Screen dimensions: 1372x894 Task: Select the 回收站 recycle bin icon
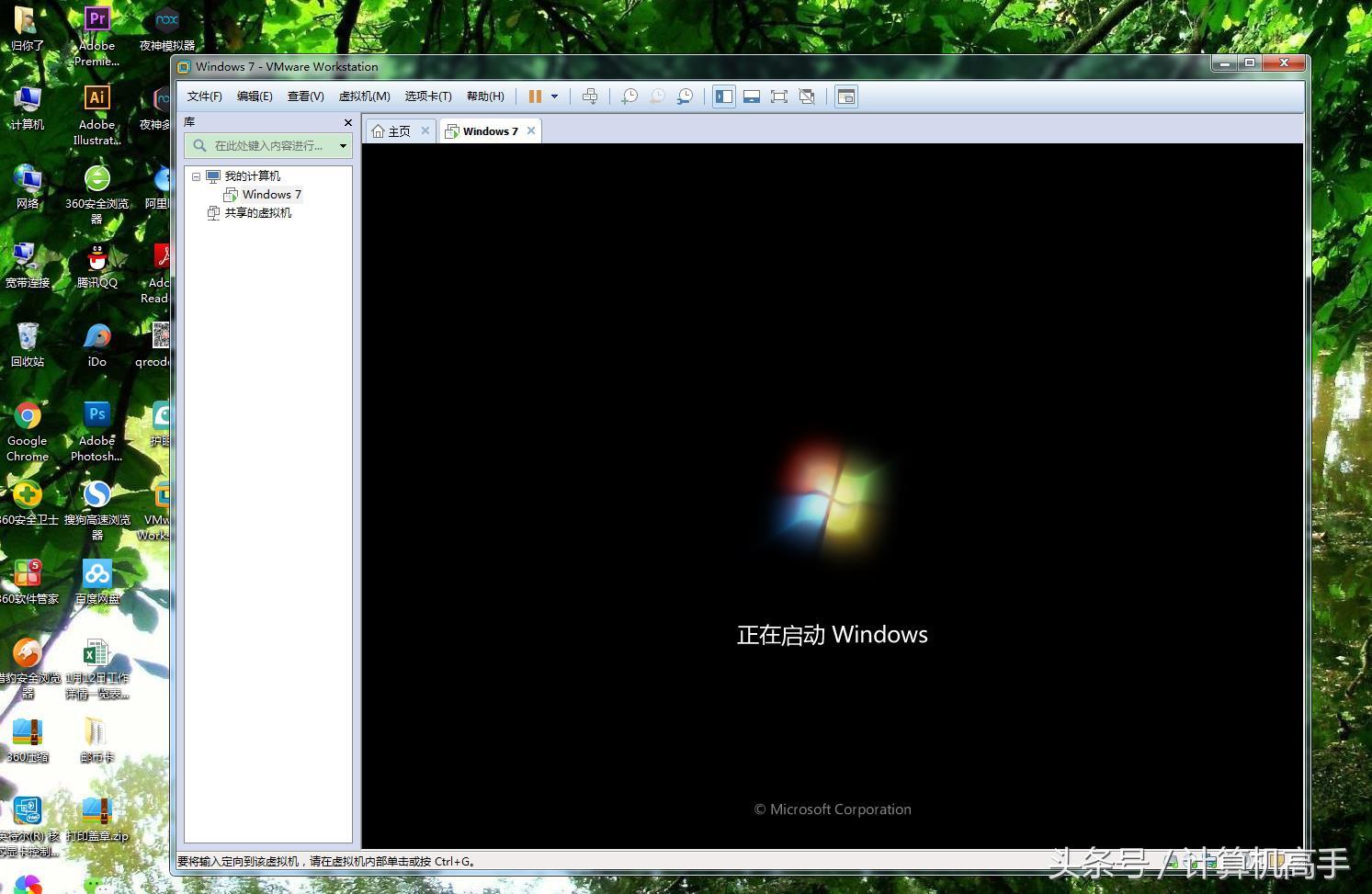click(x=28, y=344)
